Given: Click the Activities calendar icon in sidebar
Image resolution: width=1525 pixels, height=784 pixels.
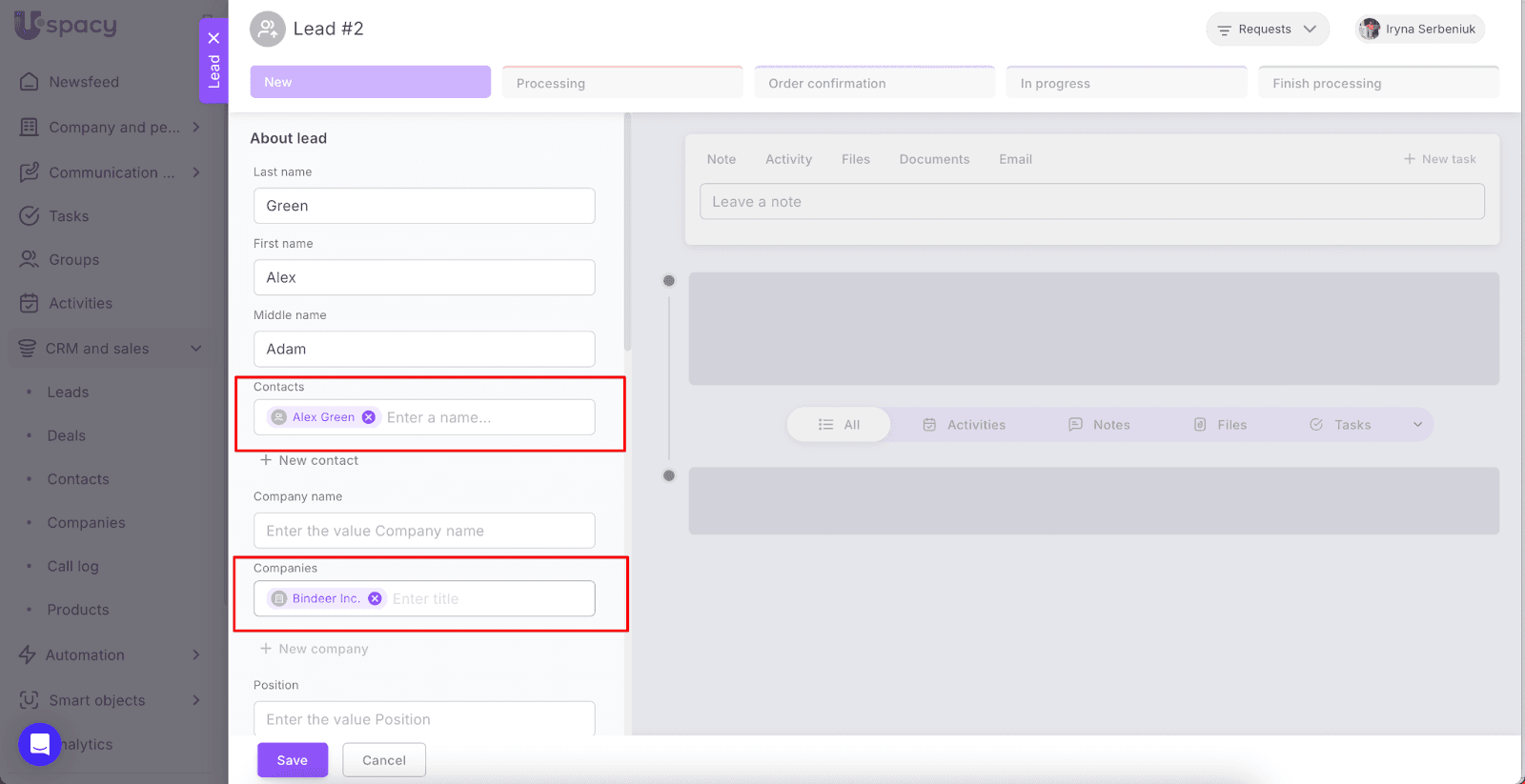Looking at the screenshot, I should point(30,303).
